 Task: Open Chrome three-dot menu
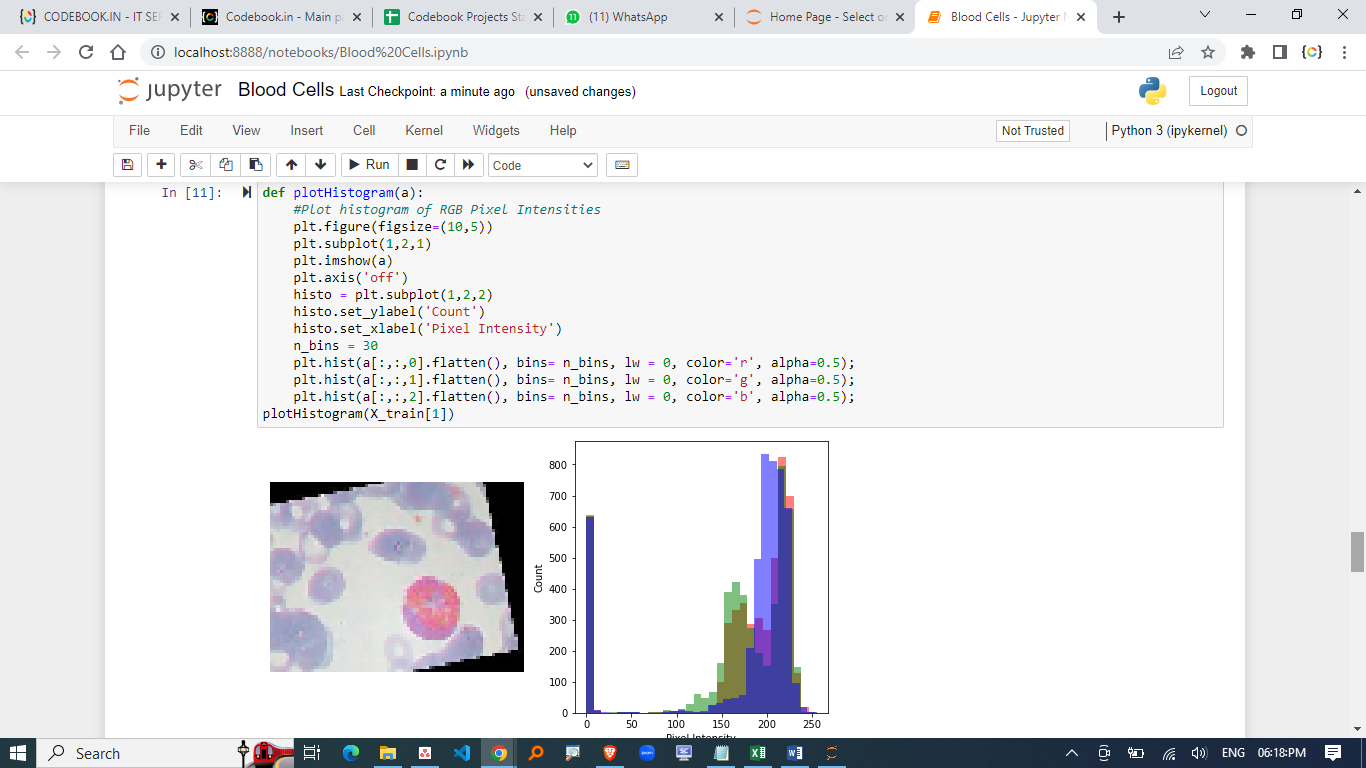1346,52
